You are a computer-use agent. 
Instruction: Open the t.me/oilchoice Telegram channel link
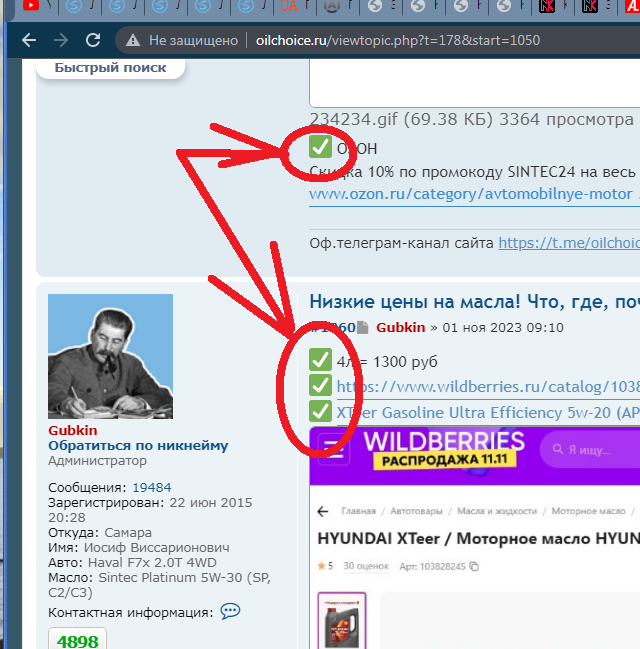tap(569, 243)
